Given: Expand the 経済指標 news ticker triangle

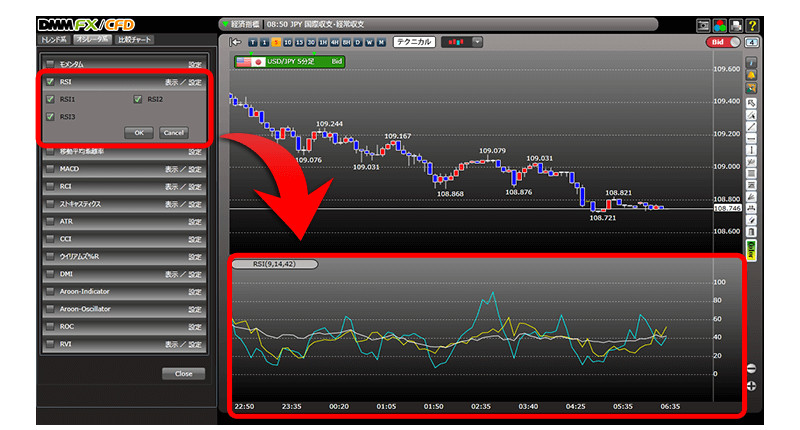Looking at the screenshot, I should [x=225, y=24].
